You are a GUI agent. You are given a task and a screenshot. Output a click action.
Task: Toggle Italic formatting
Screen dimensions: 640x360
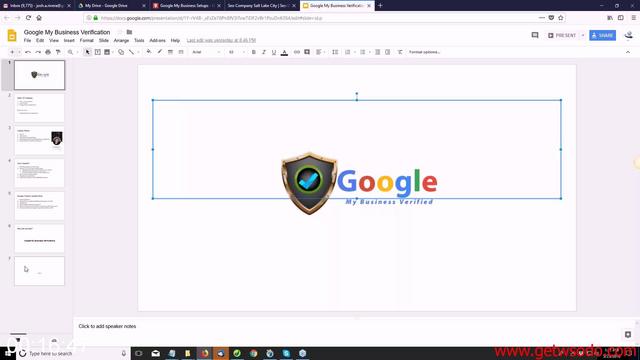pyautogui.click(x=264, y=52)
